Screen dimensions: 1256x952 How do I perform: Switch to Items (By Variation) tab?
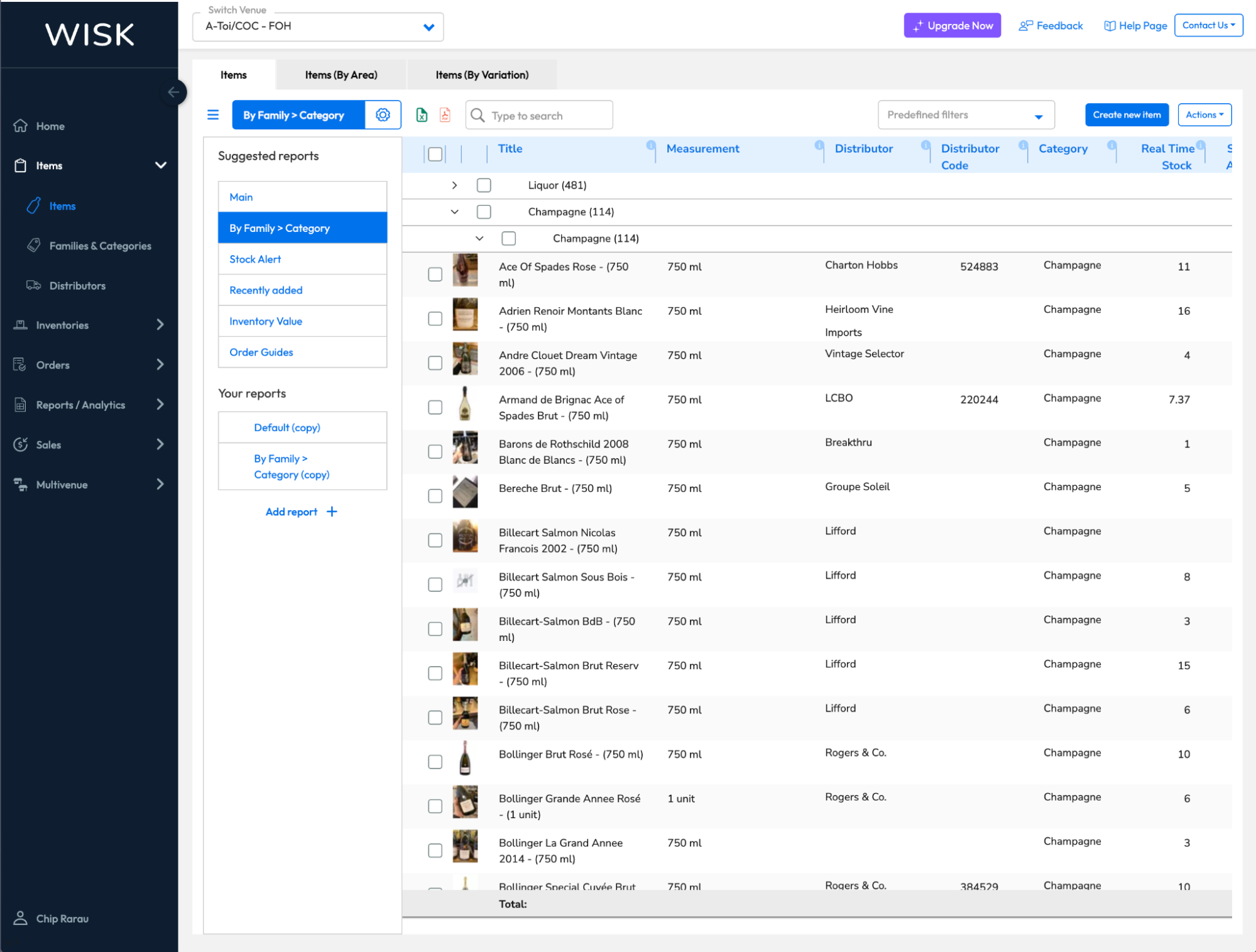[x=482, y=75]
